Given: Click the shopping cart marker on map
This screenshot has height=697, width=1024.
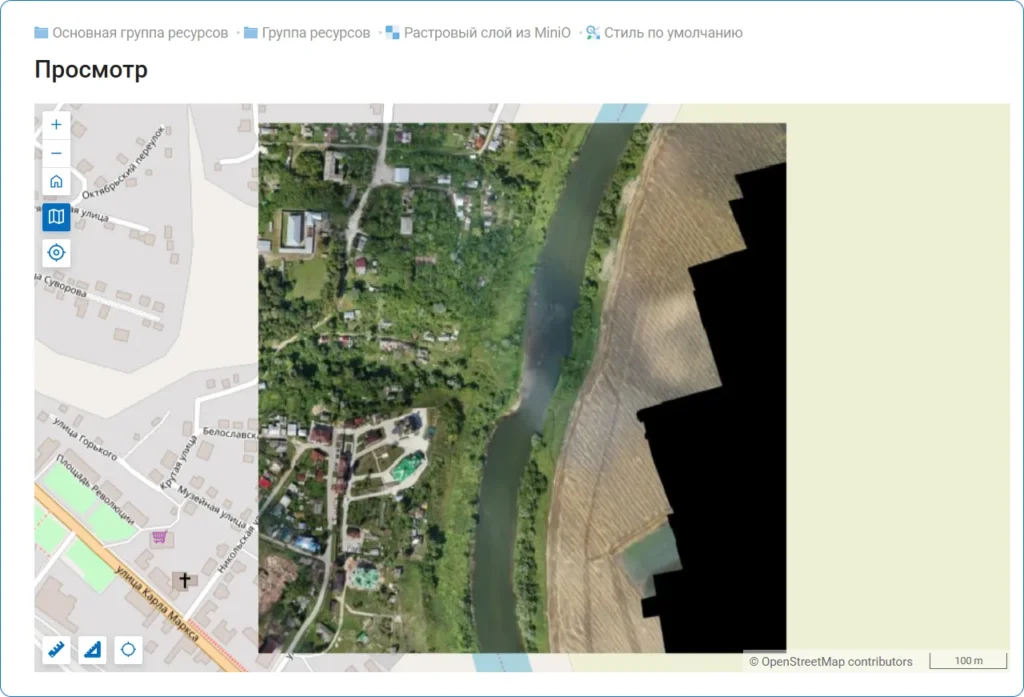Looking at the screenshot, I should [x=159, y=537].
